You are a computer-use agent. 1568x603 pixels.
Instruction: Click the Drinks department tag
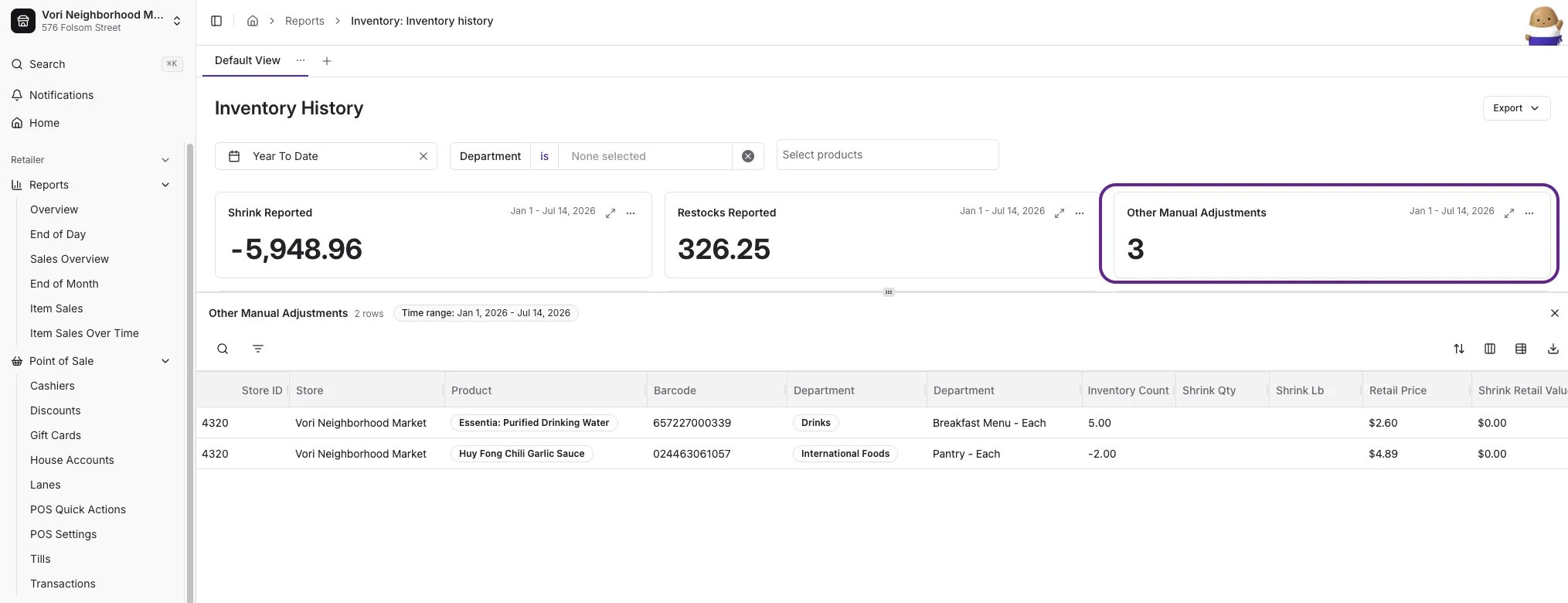(x=816, y=423)
